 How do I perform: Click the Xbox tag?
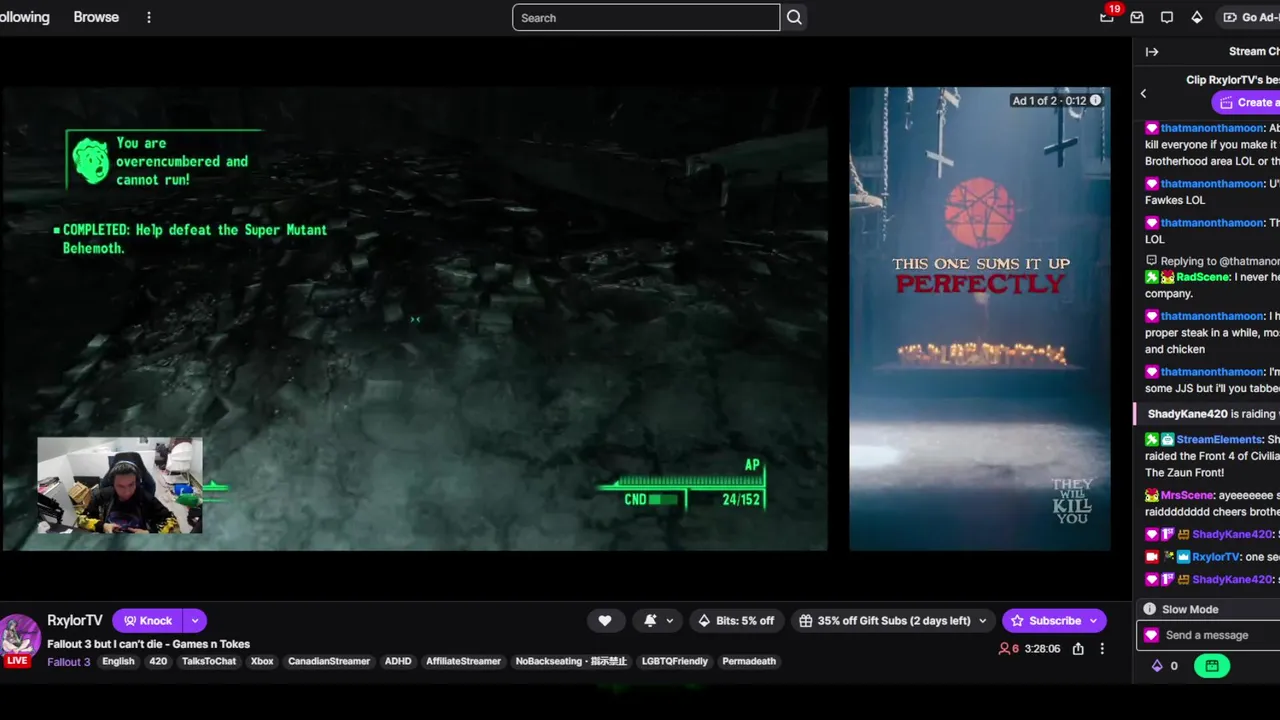point(262,661)
